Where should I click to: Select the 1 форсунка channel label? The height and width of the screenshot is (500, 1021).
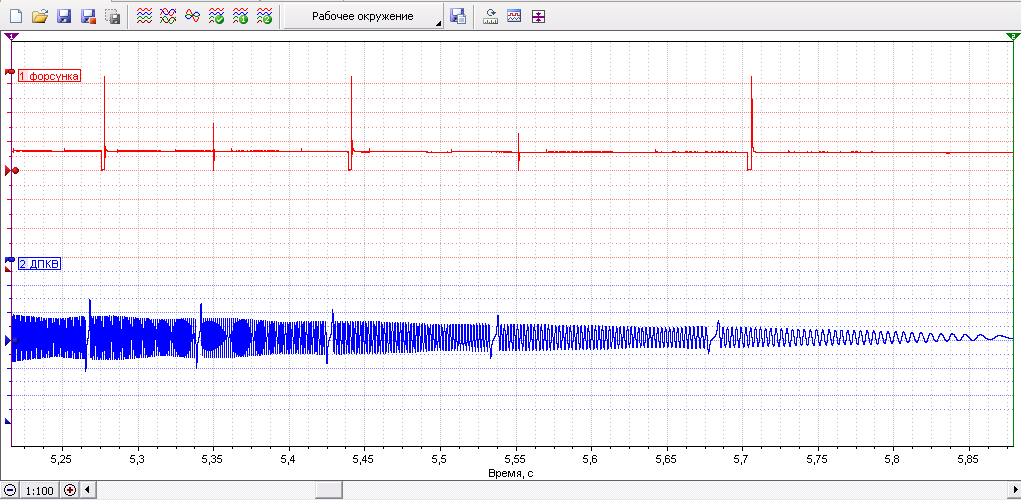pos(49,76)
